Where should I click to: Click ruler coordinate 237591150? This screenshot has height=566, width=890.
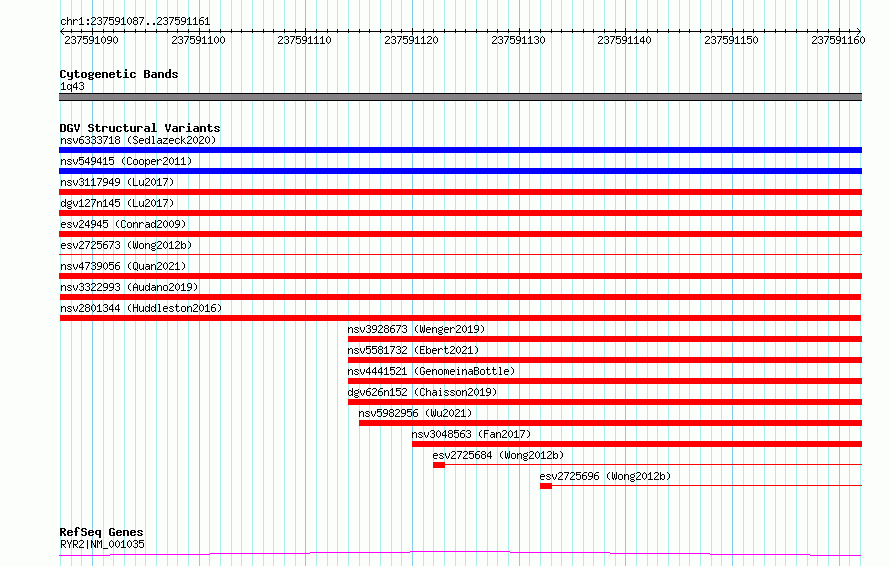731,40
